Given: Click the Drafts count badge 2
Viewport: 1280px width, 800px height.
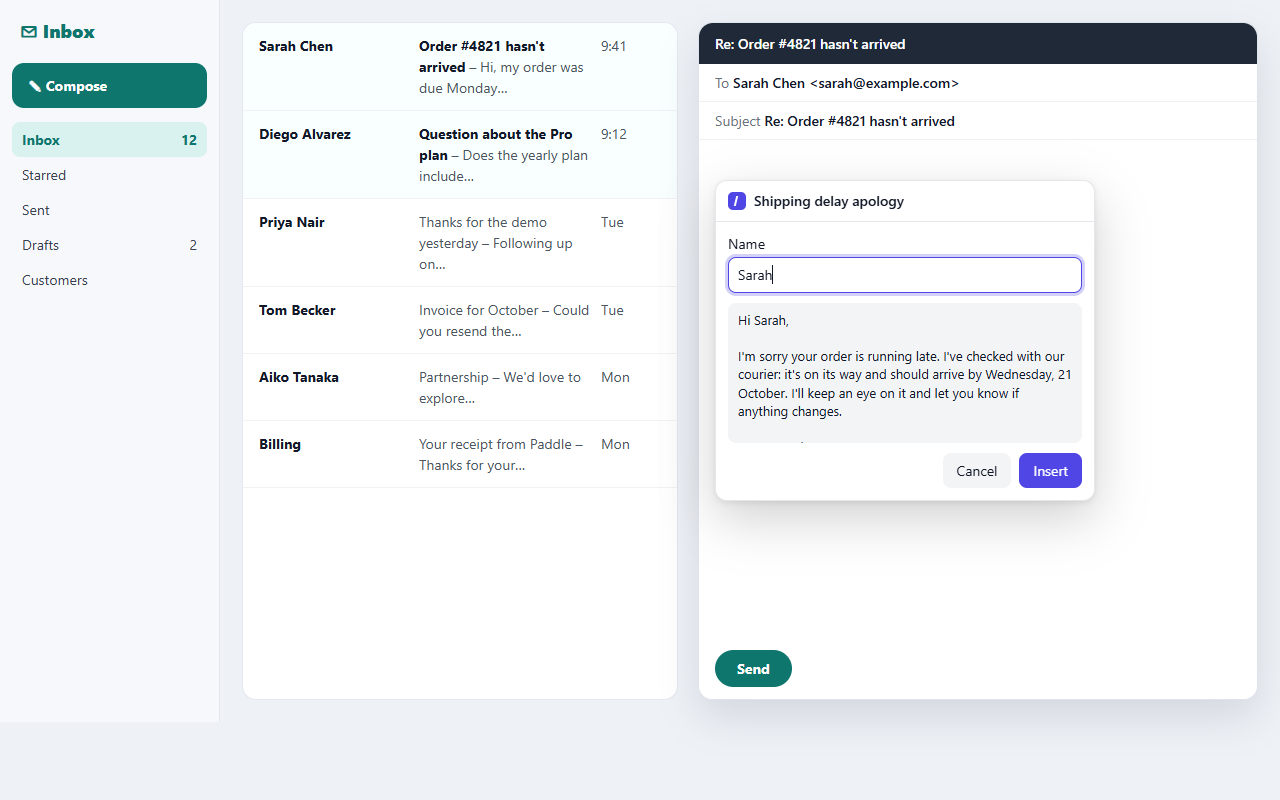Looking at the screenshot, I should (193, 245).
